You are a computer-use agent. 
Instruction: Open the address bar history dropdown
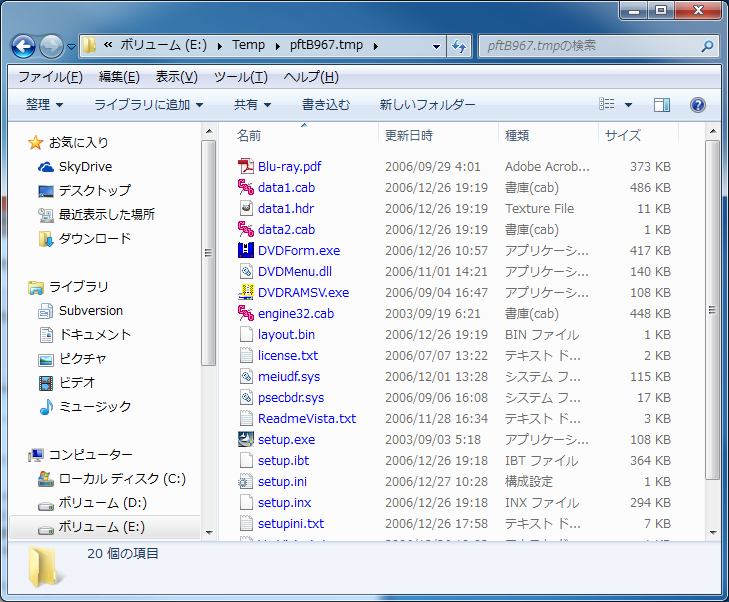click(436, 46)
